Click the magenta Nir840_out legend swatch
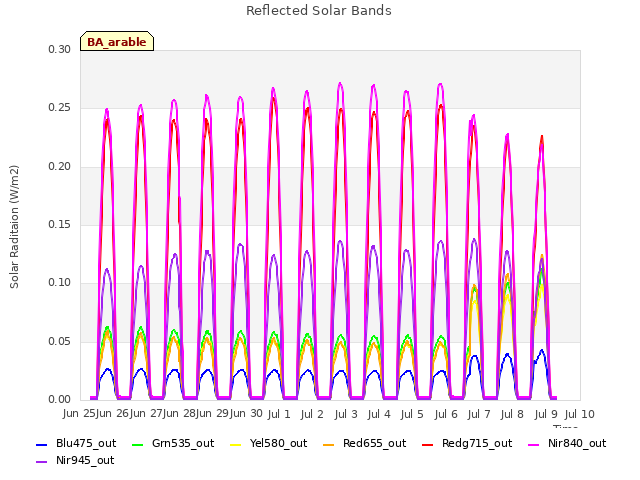 click(533, 444)
